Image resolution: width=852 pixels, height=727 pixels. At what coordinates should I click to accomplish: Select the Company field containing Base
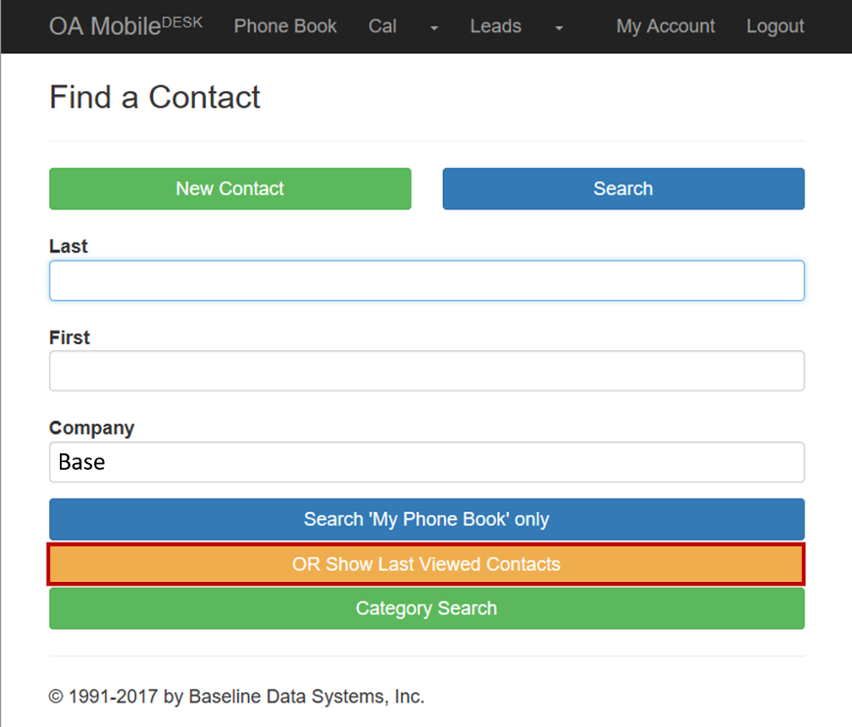tap(427, 462)
